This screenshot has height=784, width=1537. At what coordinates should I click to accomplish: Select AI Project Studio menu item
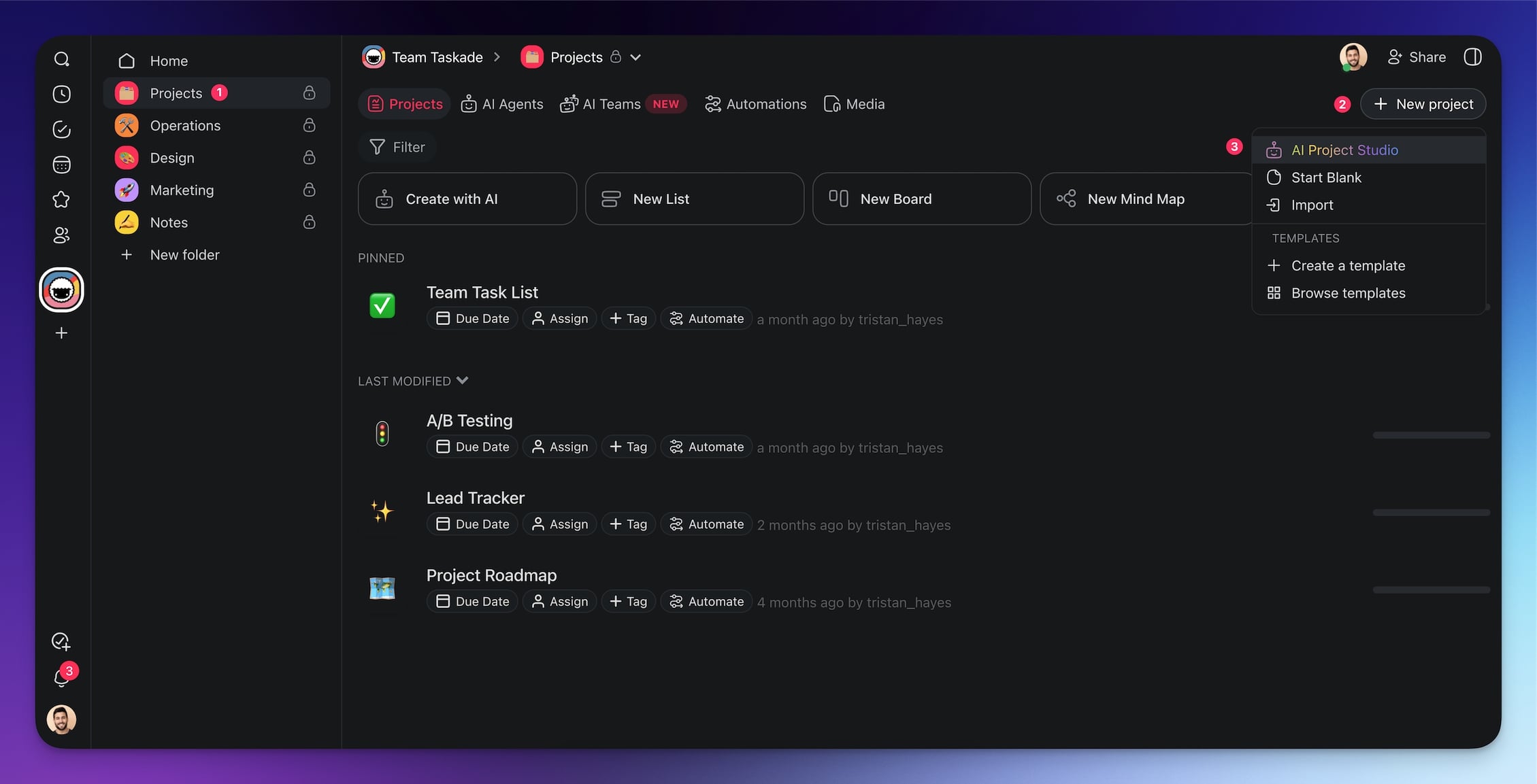[1344, 150]
